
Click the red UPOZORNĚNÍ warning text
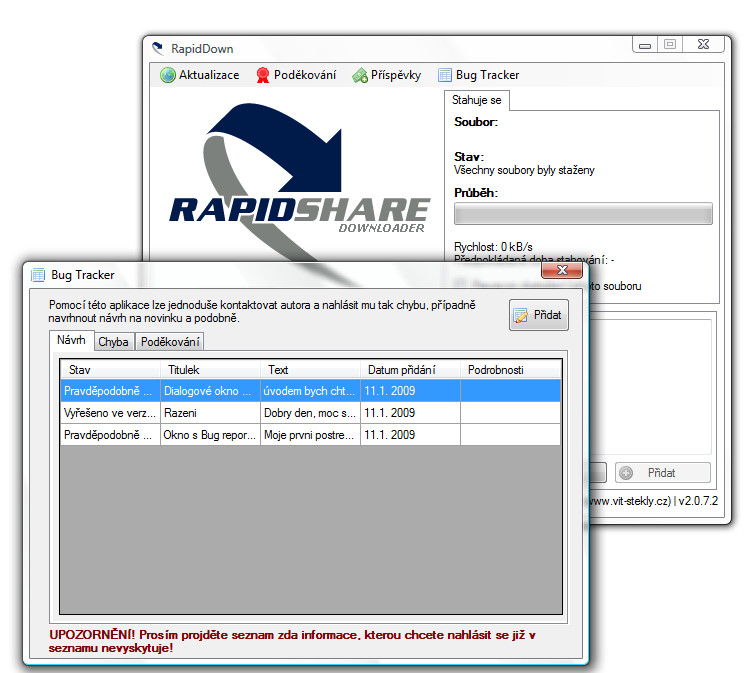point(292,641)
